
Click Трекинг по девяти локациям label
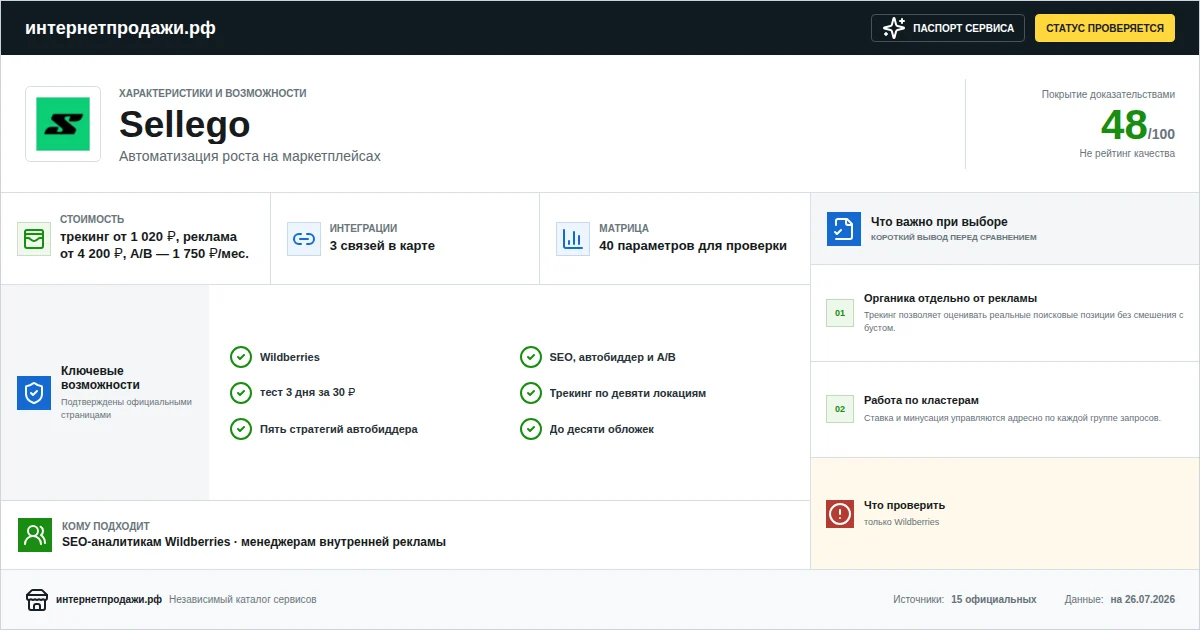pos(628,393)
